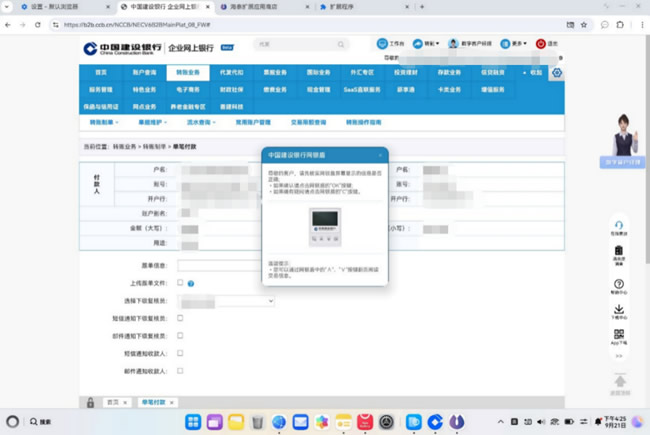Expand the 流水查询 submenu dropdown

[201, 122]
